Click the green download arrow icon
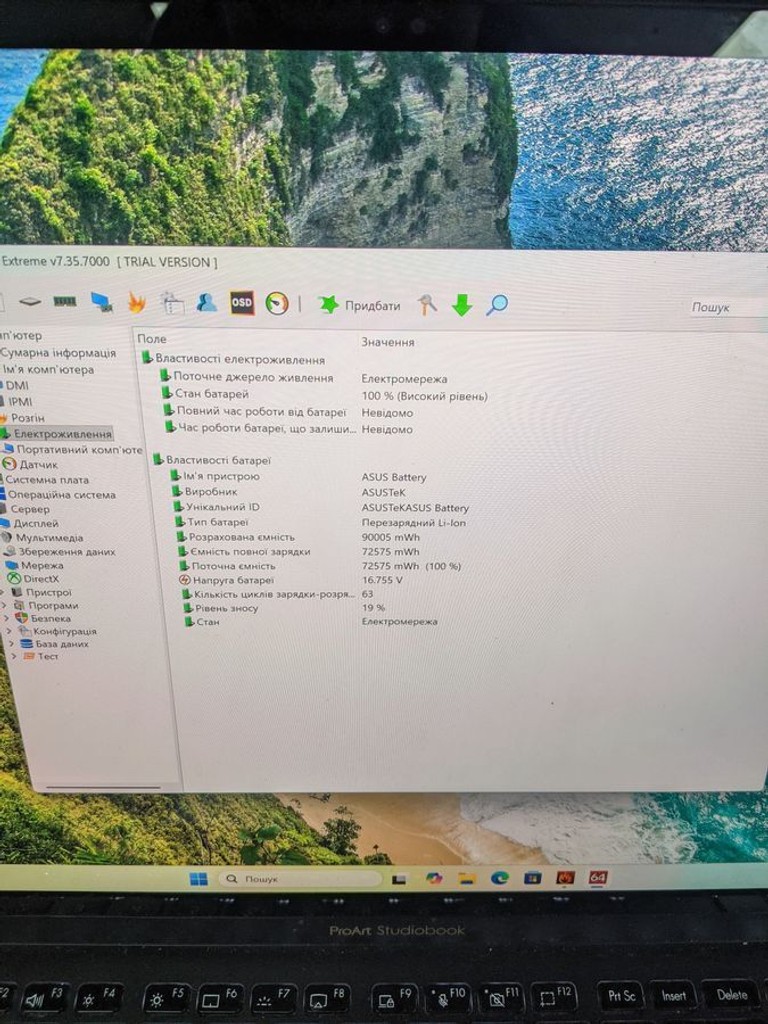The height and width of the screenshot is (1024, 768). coord(462,305)
